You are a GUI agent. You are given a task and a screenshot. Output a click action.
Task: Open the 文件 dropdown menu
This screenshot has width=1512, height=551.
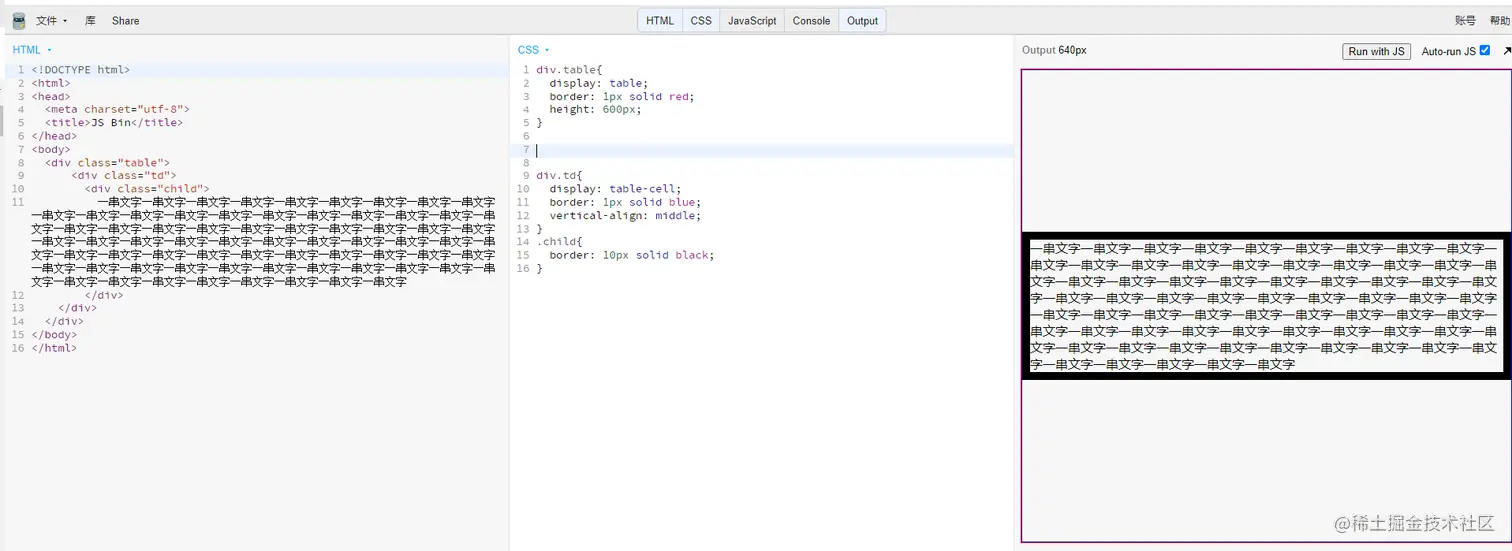51,20
